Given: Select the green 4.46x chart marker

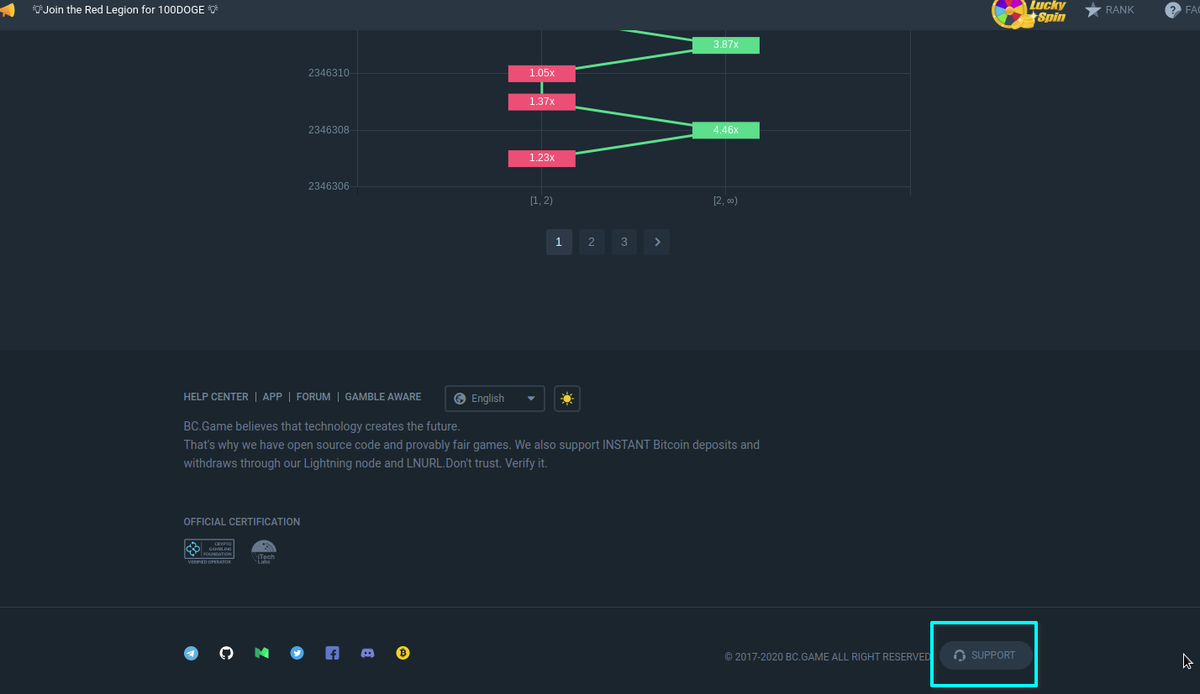Looking at the screenshot, I should [x=726, y=130].
